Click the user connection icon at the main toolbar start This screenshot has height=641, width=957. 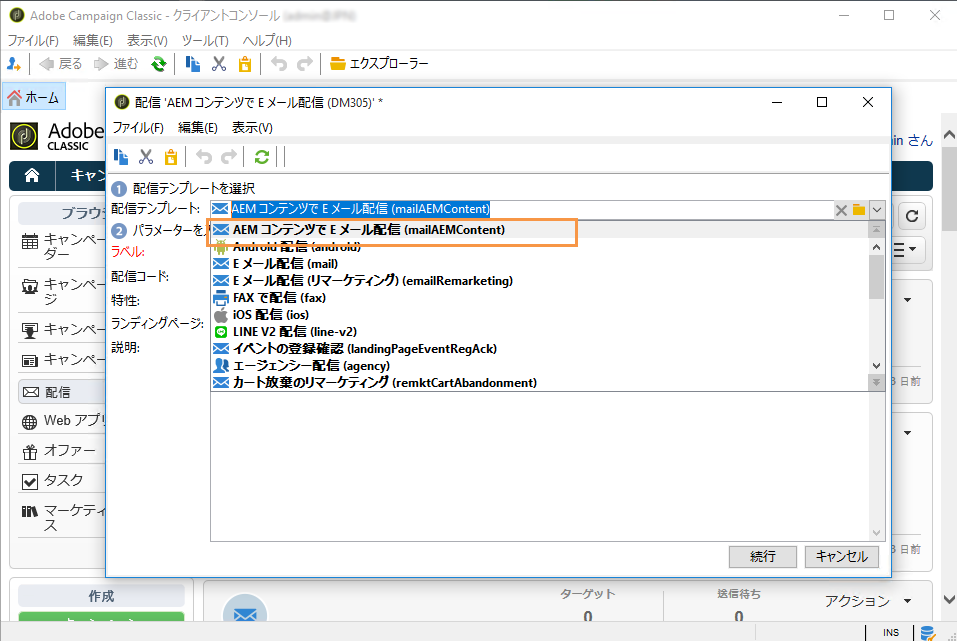tap(13, 63)
